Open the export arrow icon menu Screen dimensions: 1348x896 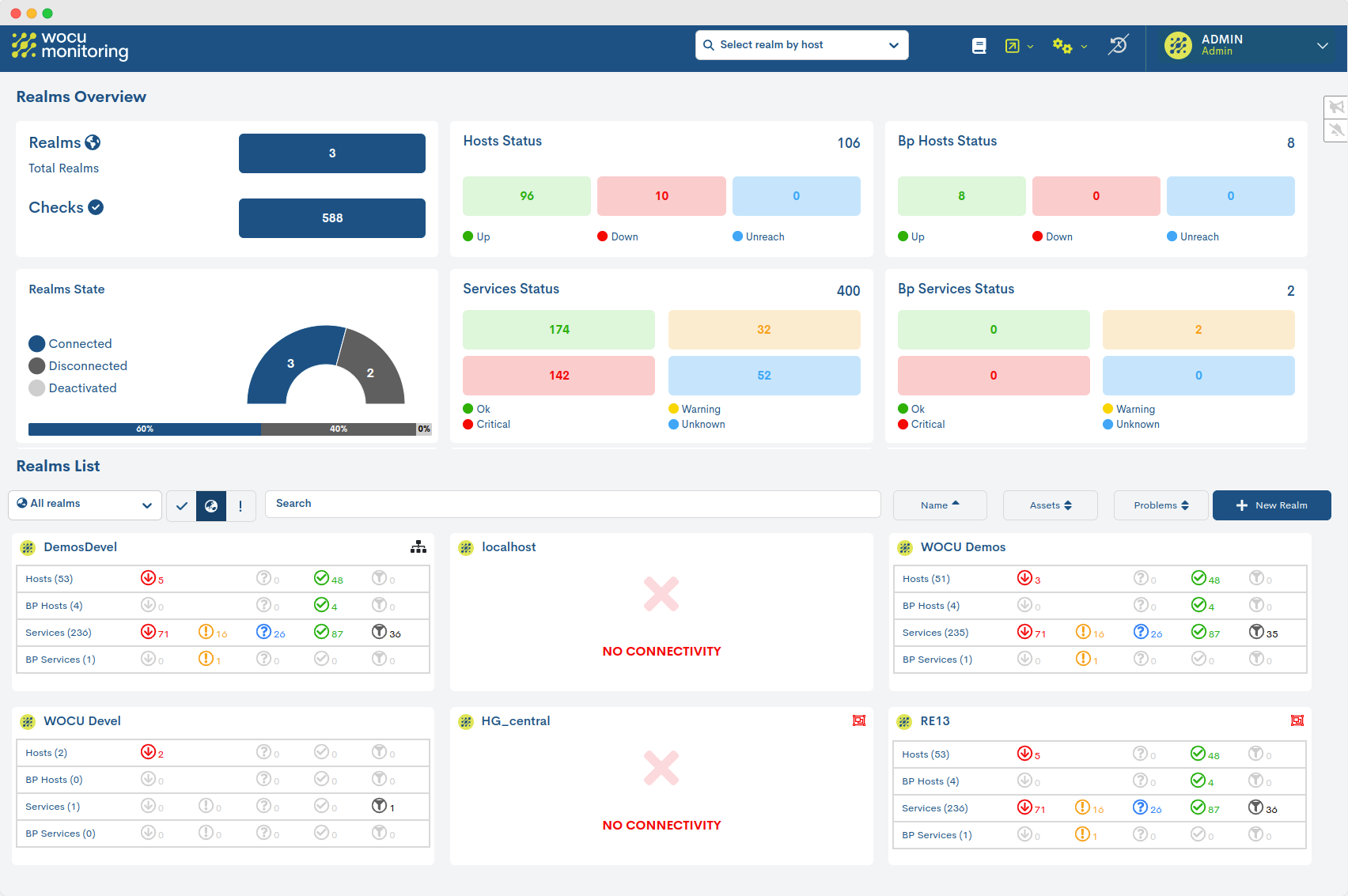tap(1012, 46)
